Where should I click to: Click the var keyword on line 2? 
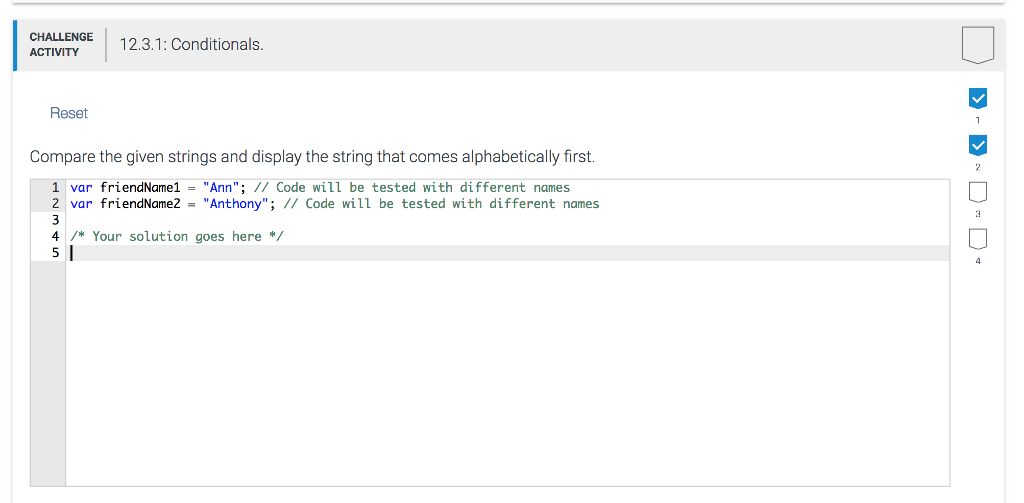pos(82,204)
